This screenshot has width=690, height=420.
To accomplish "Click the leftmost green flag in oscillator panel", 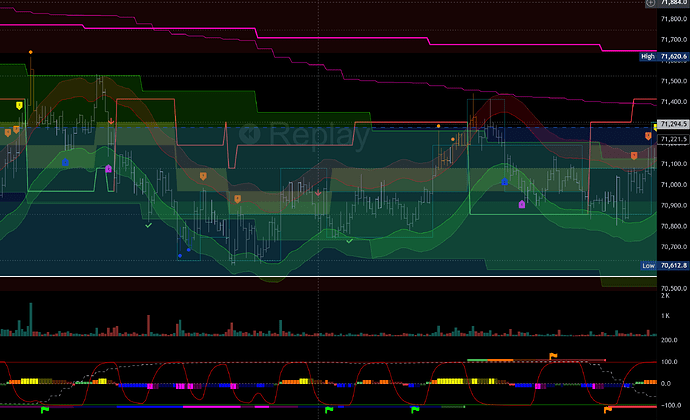I will 43,408.
